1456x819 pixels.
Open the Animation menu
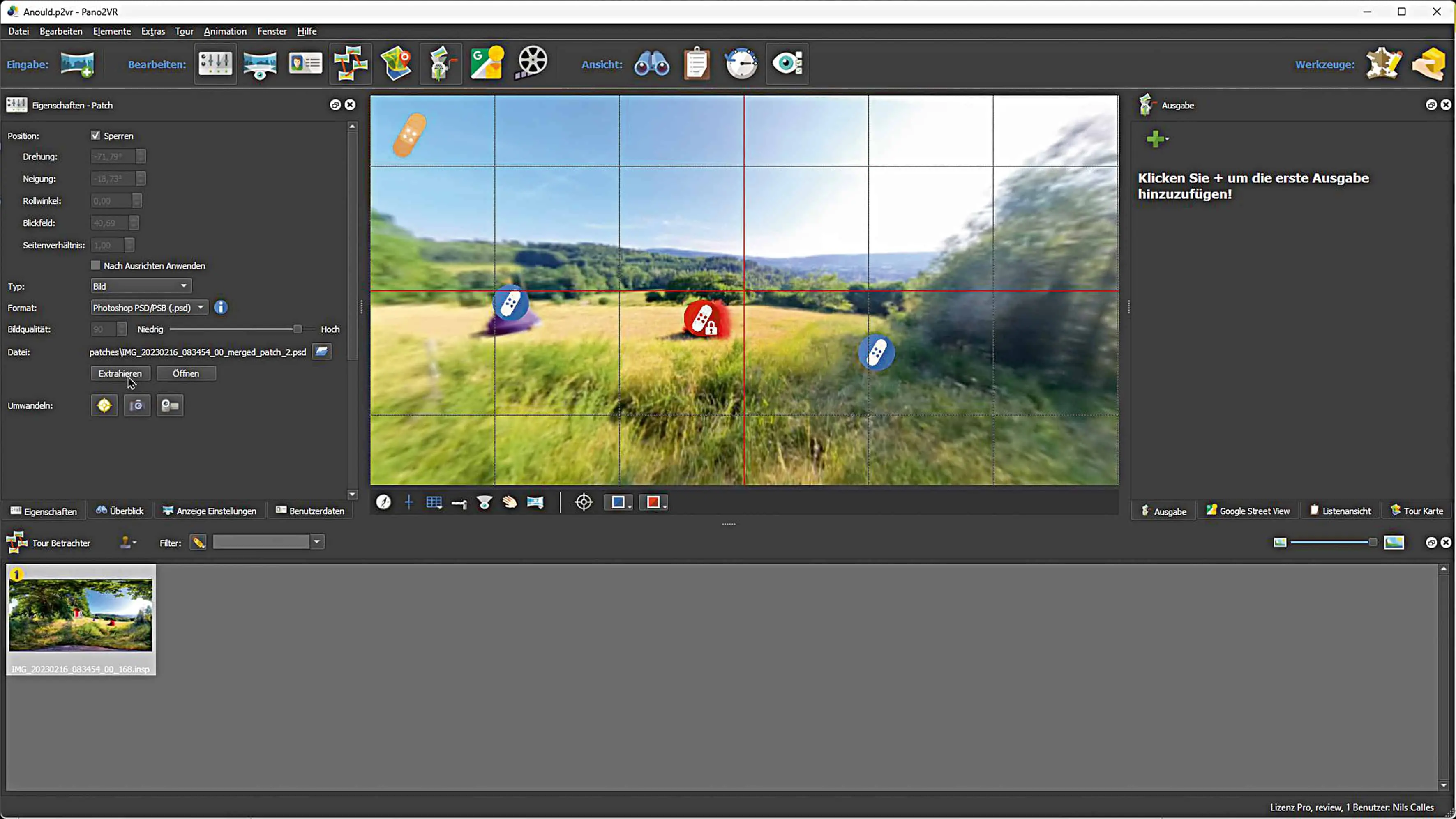(x=225, y=31)
